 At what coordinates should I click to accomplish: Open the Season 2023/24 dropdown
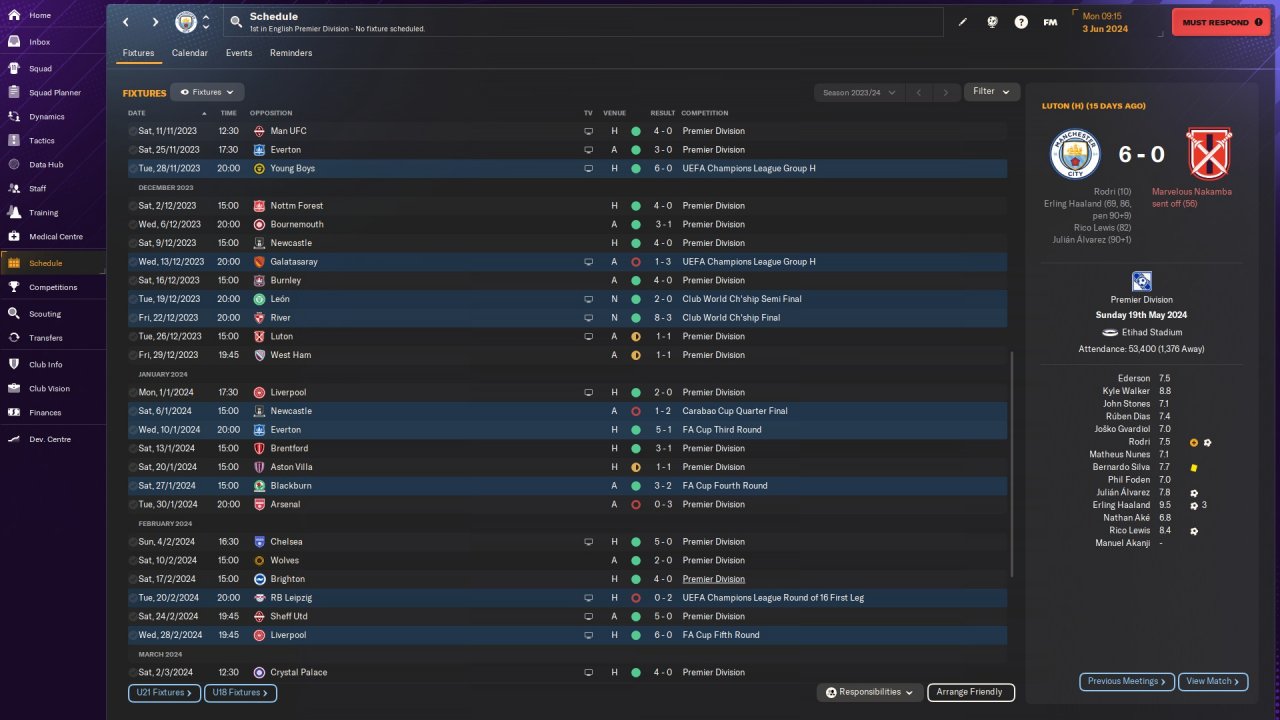(858, 92)
